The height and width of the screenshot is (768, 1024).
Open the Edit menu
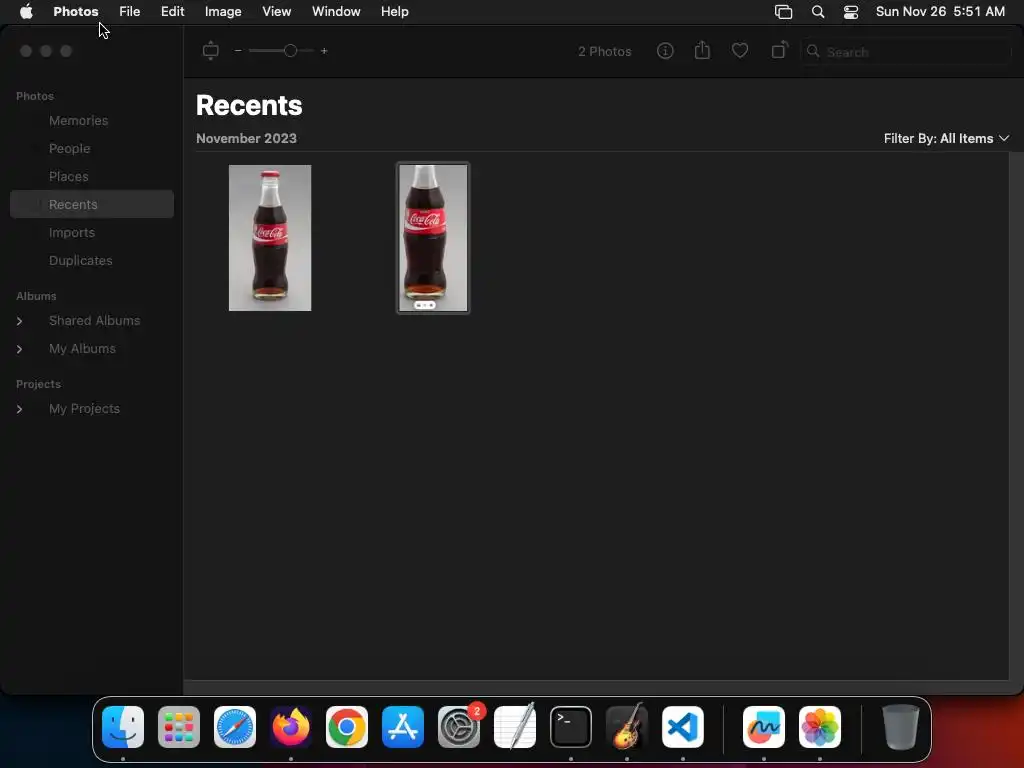[172, 12]
